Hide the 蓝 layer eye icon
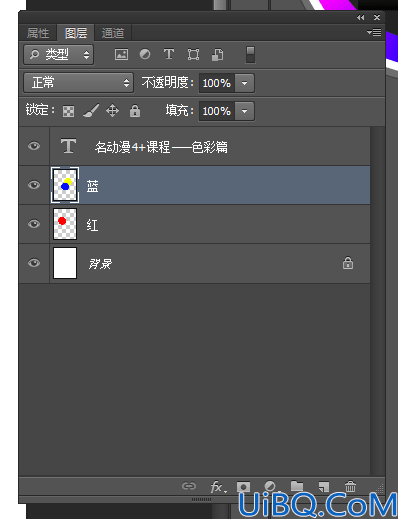This screenshot has width=398, height=519. coord(34,185)
